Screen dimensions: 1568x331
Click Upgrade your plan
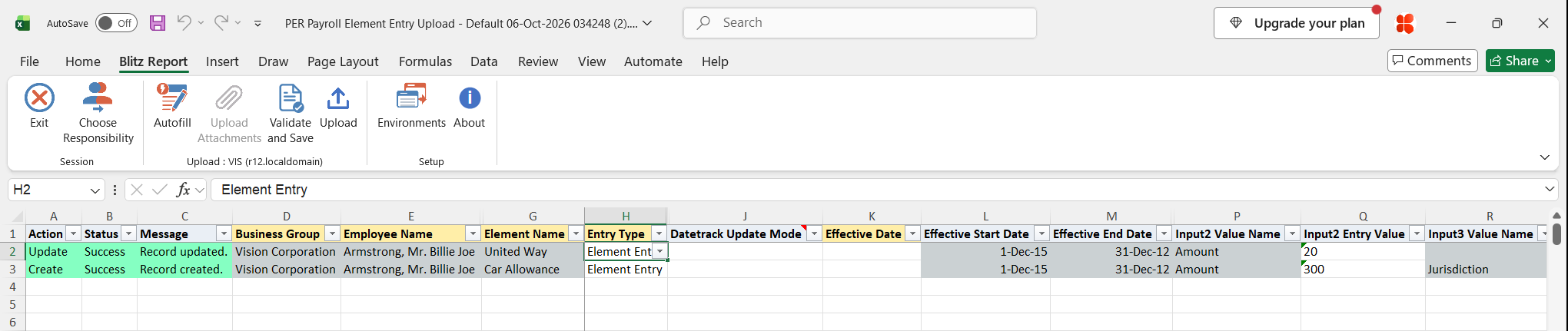1296,23
